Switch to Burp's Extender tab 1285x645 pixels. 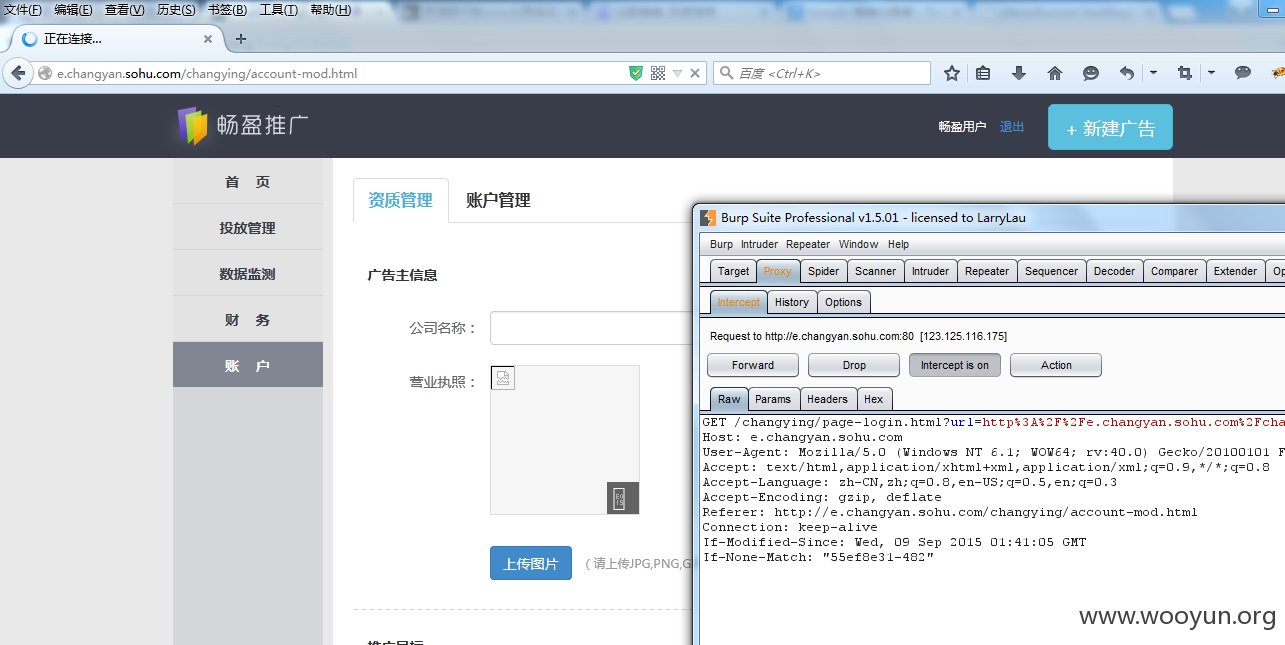(1235, 271)
